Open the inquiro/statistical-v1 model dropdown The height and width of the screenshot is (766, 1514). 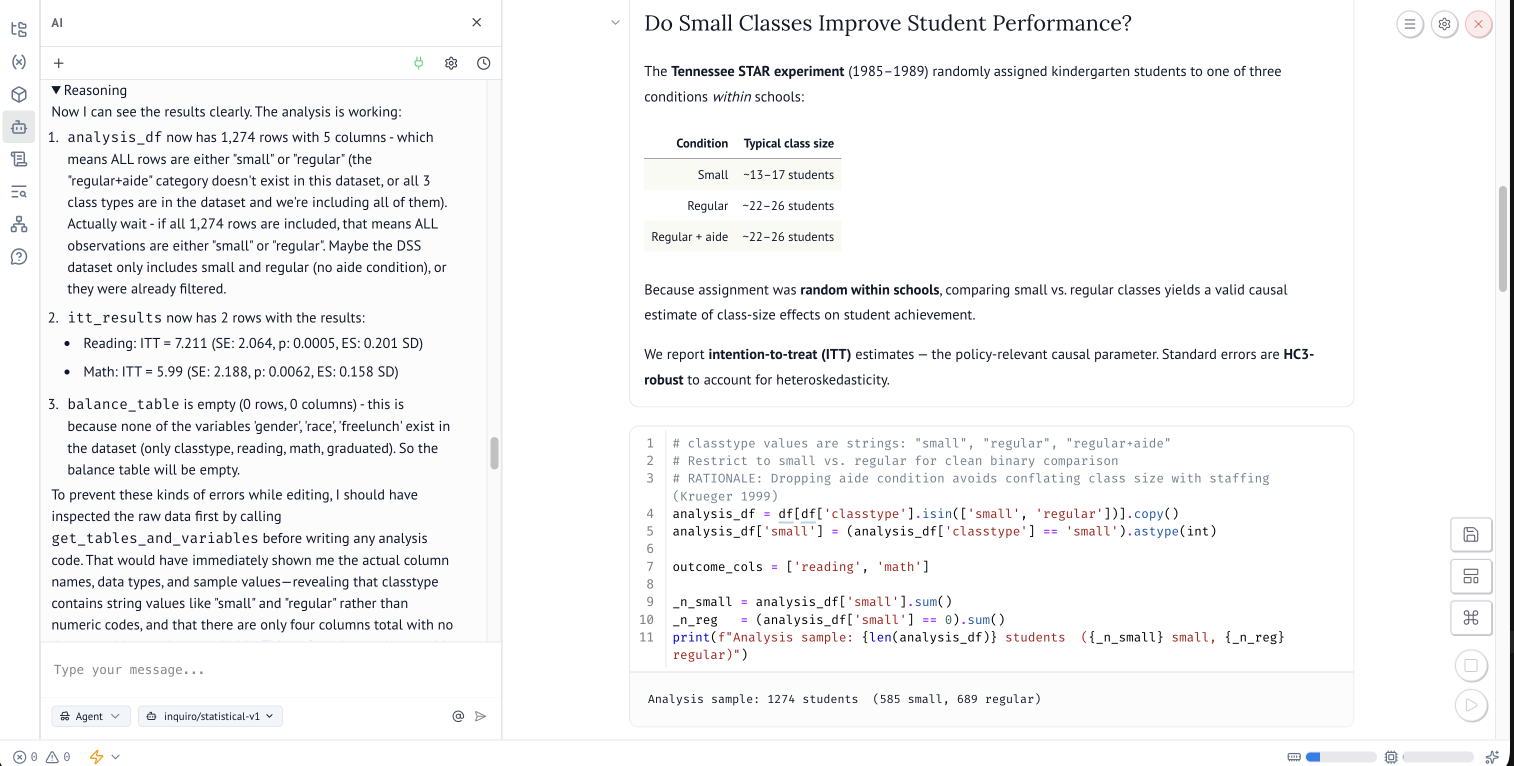(210, 716)
